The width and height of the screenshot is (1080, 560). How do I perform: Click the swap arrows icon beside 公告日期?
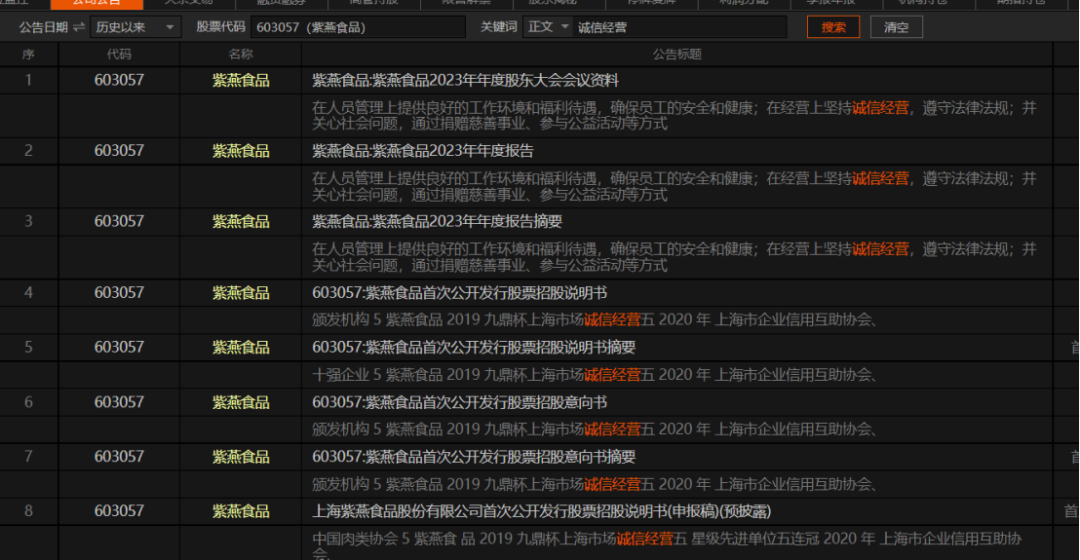(x=79, y=27)
